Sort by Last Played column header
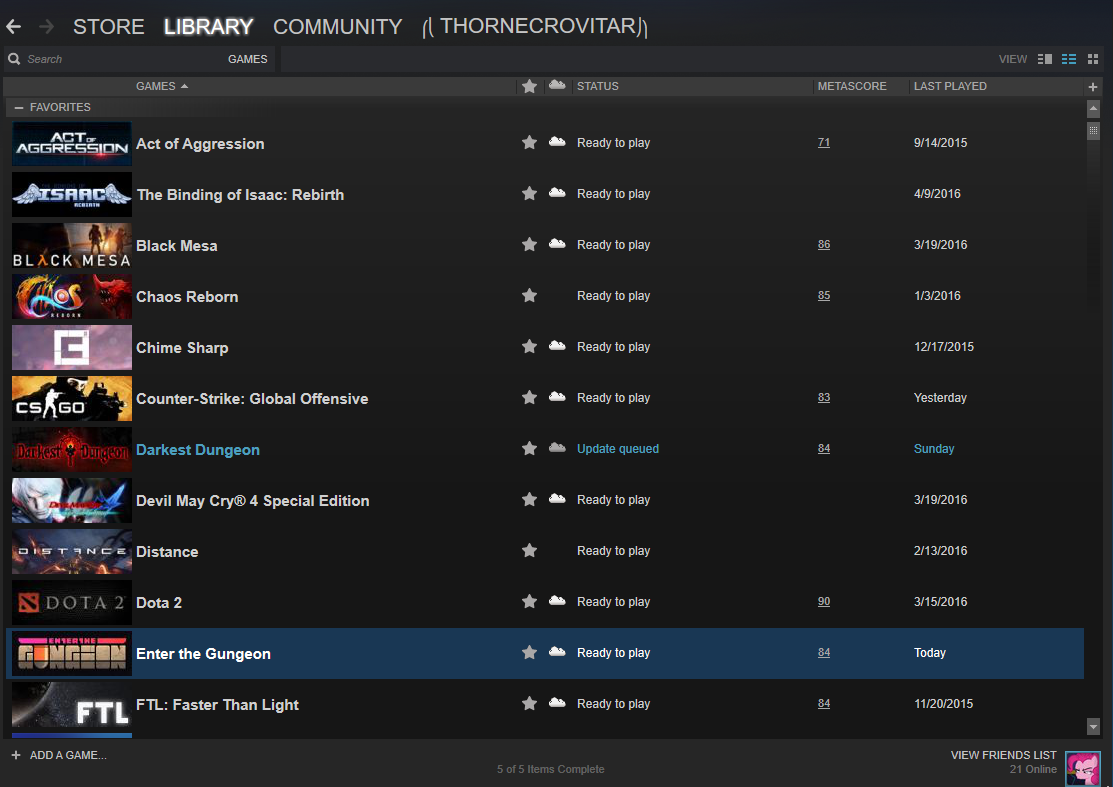The width and height of the screenshot is (1113, 787). coord(950,86)
